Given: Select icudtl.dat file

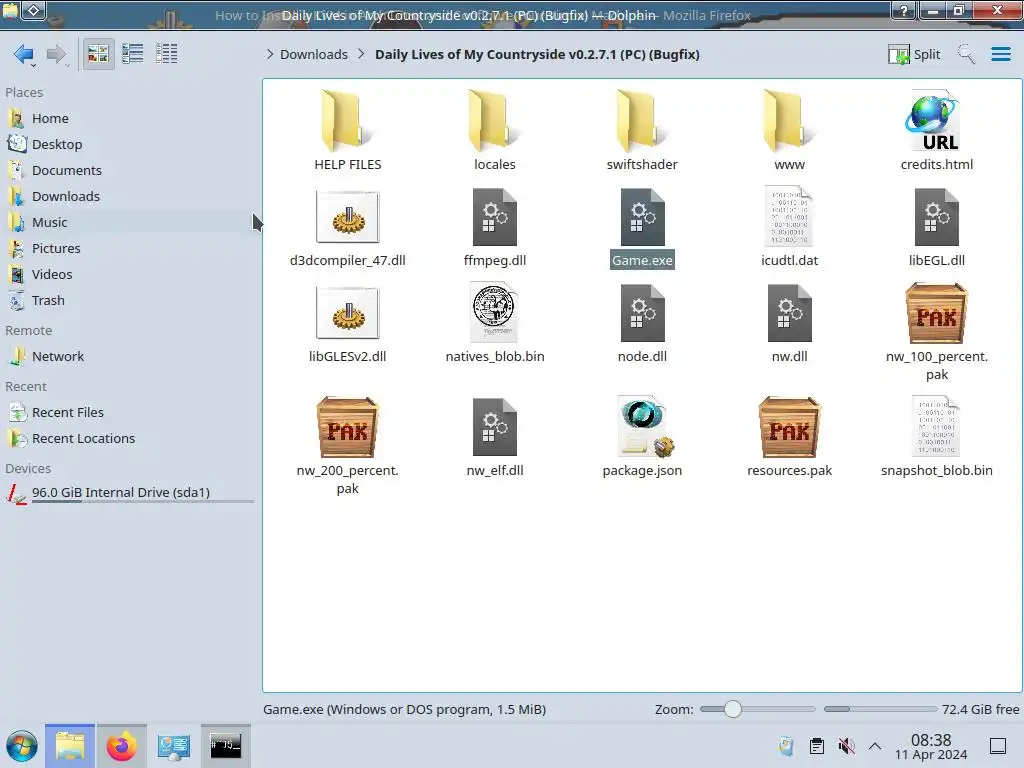Looking at the screenshot, I should tap(789, 227).
